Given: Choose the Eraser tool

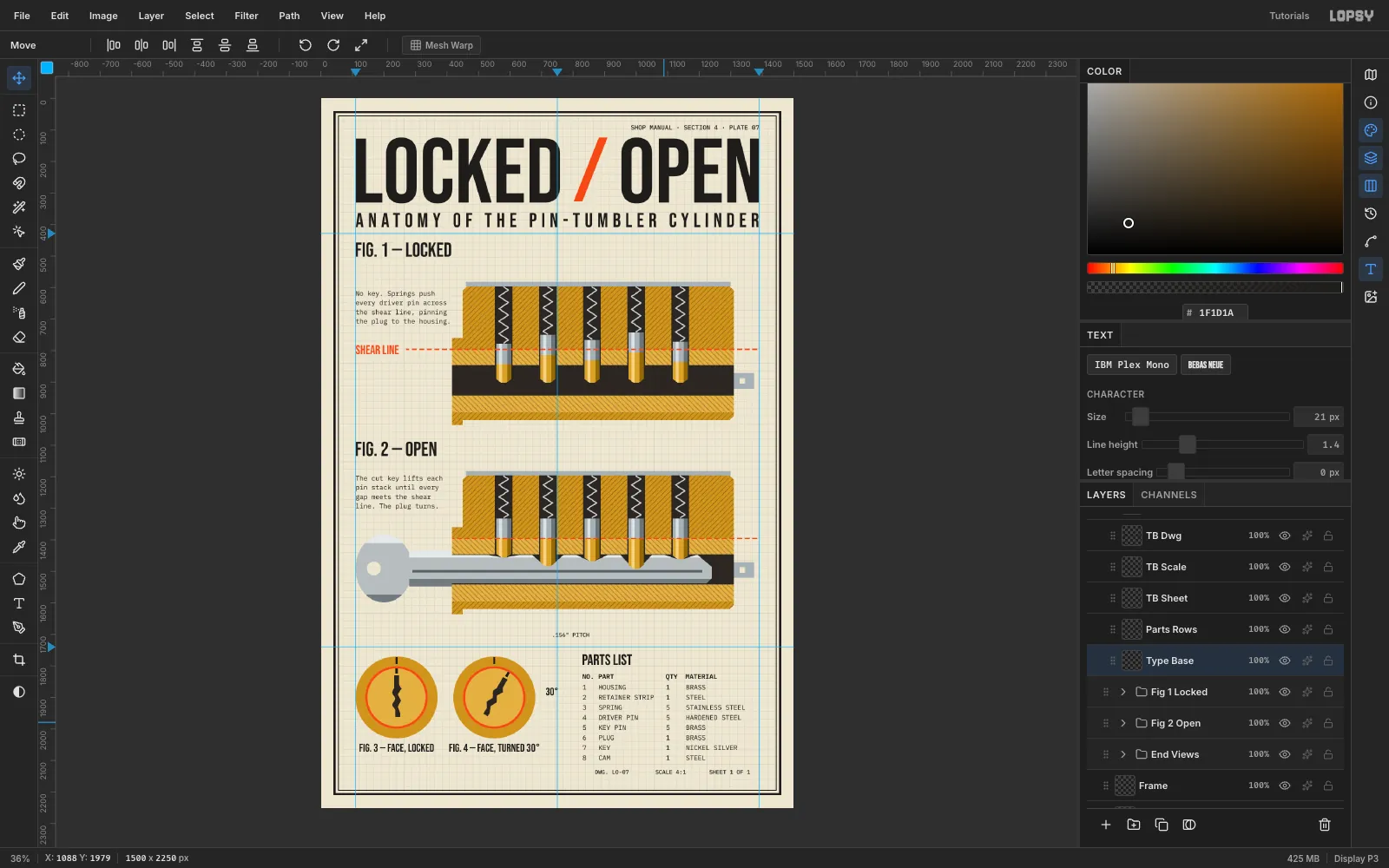Looking at the screenshot, I should (18, 337).
